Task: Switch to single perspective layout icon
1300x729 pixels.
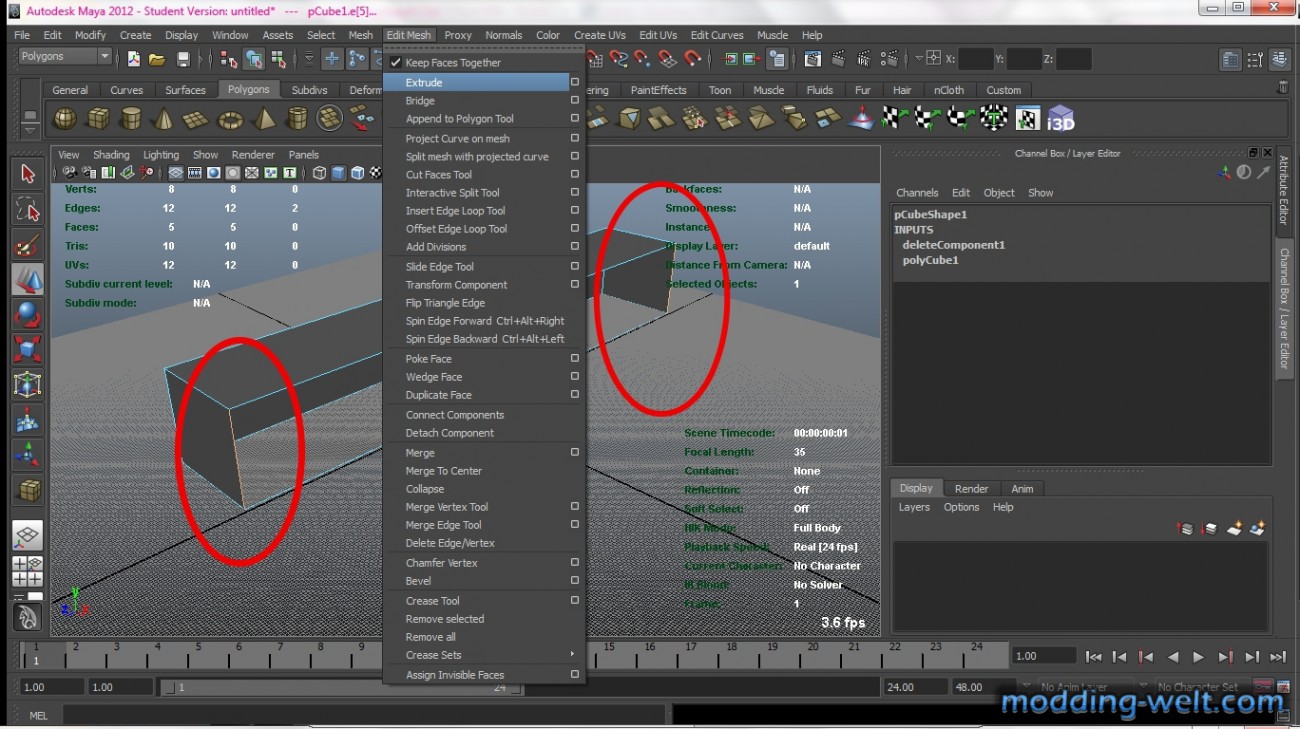Action: (x=28, y=536)
